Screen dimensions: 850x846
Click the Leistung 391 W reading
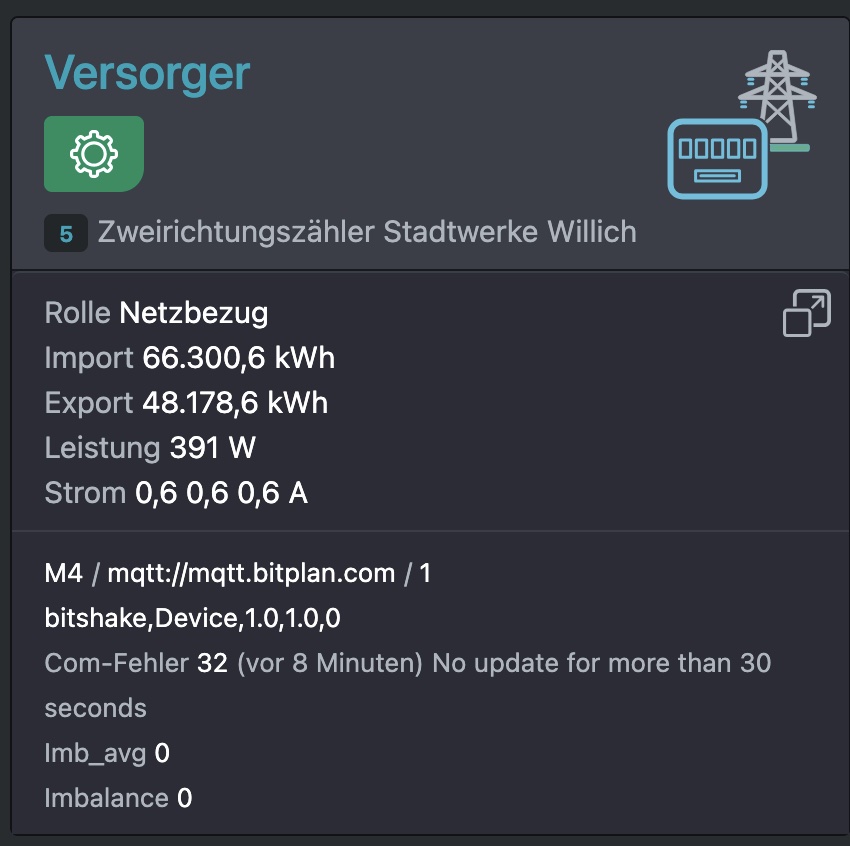(x=150, y=448)
